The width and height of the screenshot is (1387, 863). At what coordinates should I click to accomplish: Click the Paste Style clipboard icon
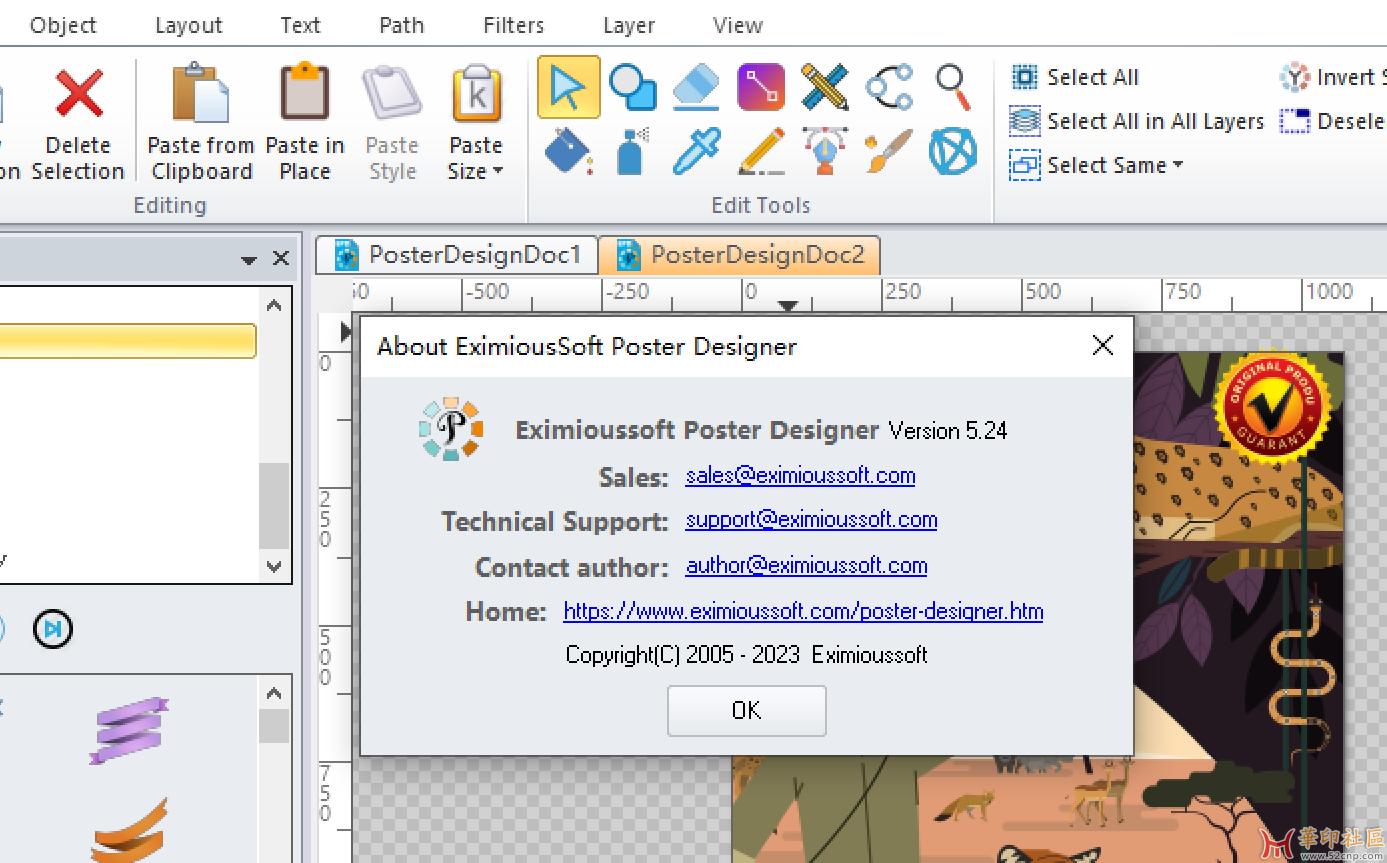(x=392, y=93)
